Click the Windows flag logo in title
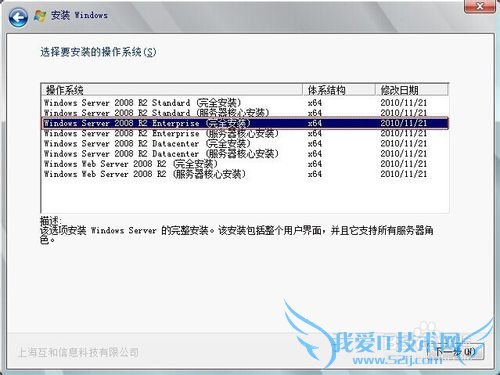500x375 pixels. (40, 16)
